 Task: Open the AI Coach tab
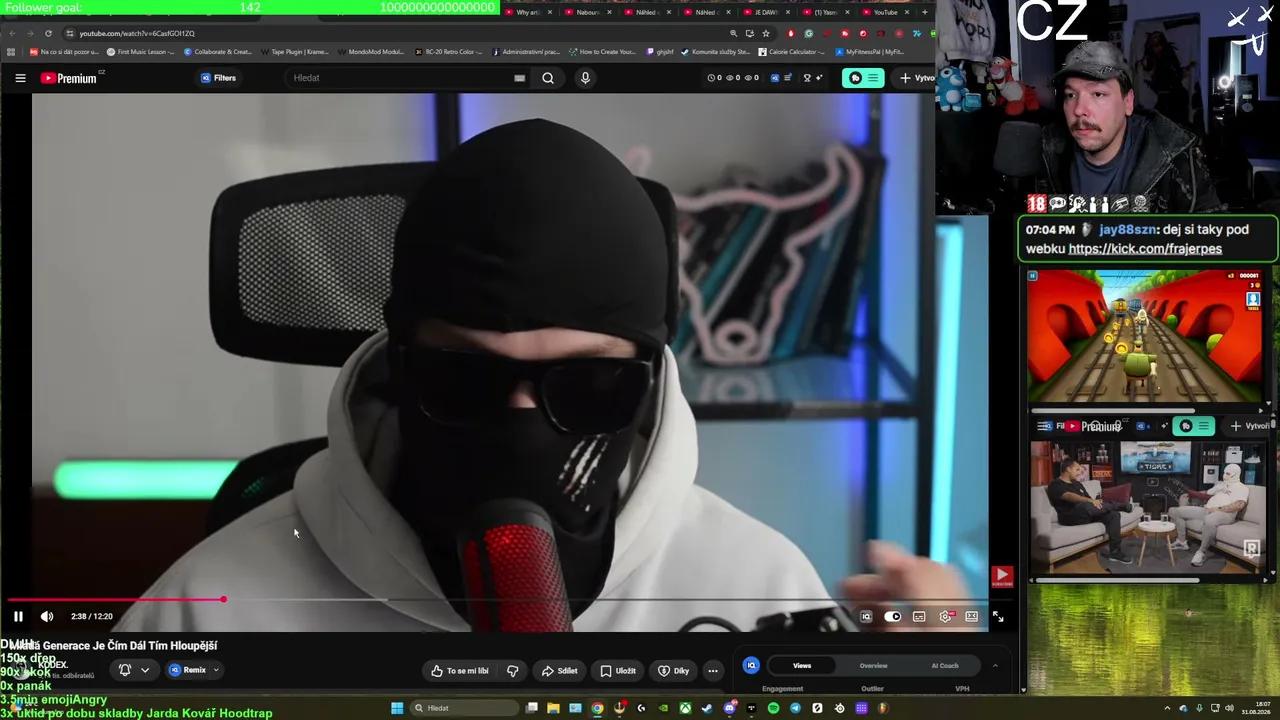pyautogui.click(x=945, y=666)
